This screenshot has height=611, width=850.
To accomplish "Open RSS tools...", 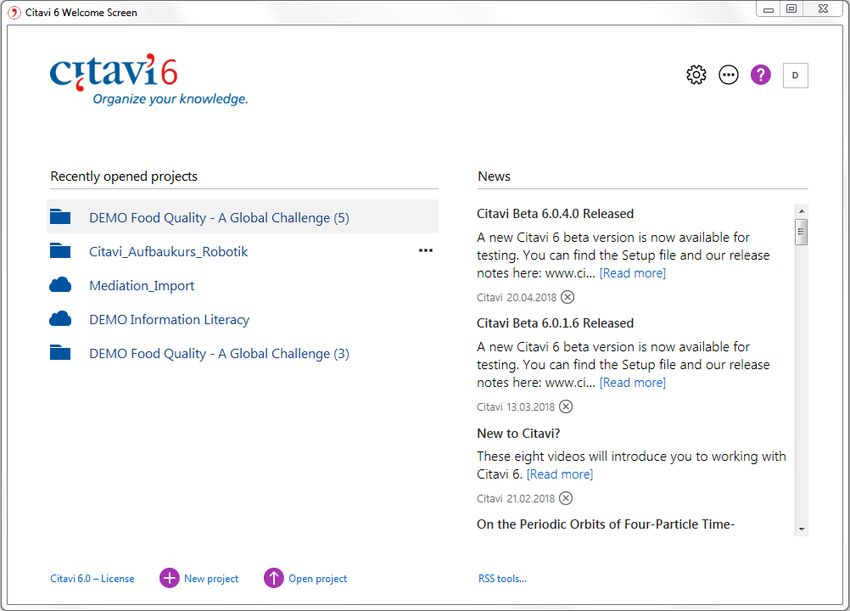I will [502, 578].
